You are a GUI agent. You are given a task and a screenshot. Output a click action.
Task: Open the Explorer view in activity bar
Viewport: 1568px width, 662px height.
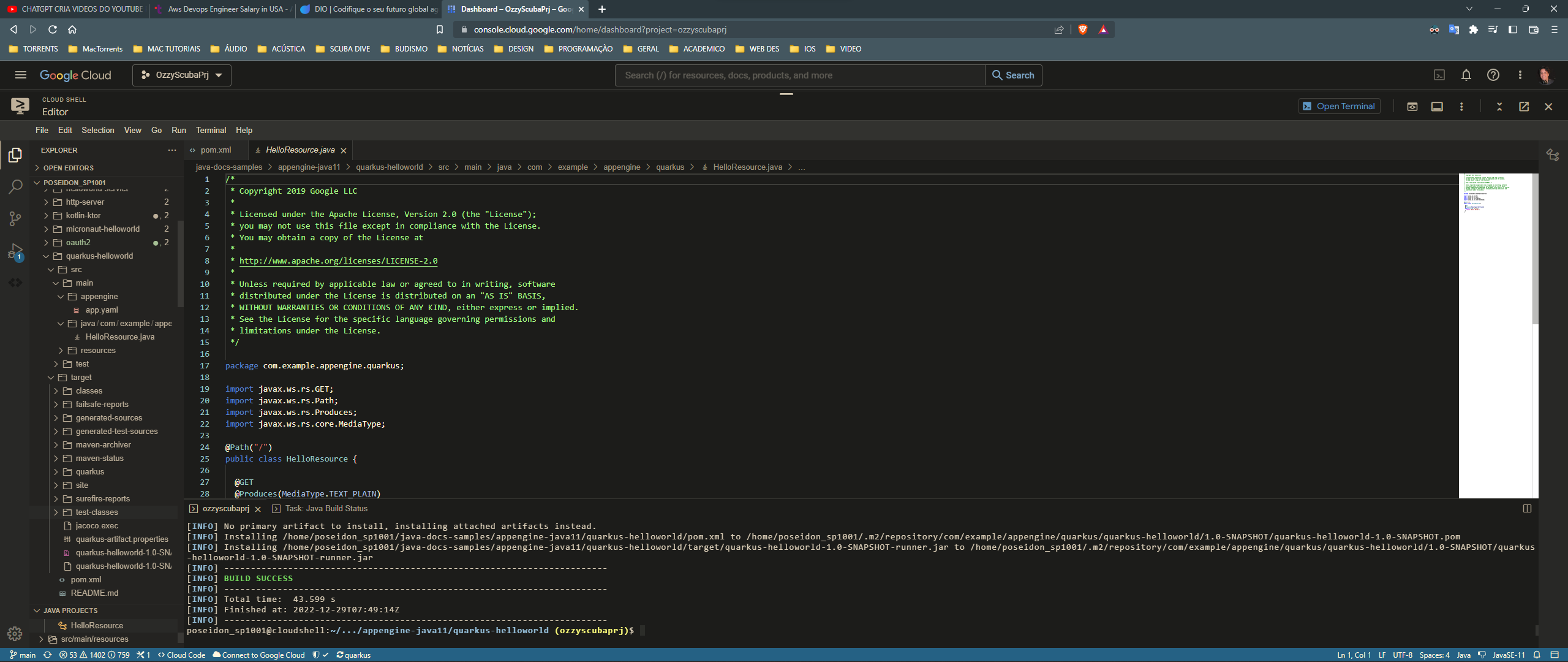pos(15,155)
